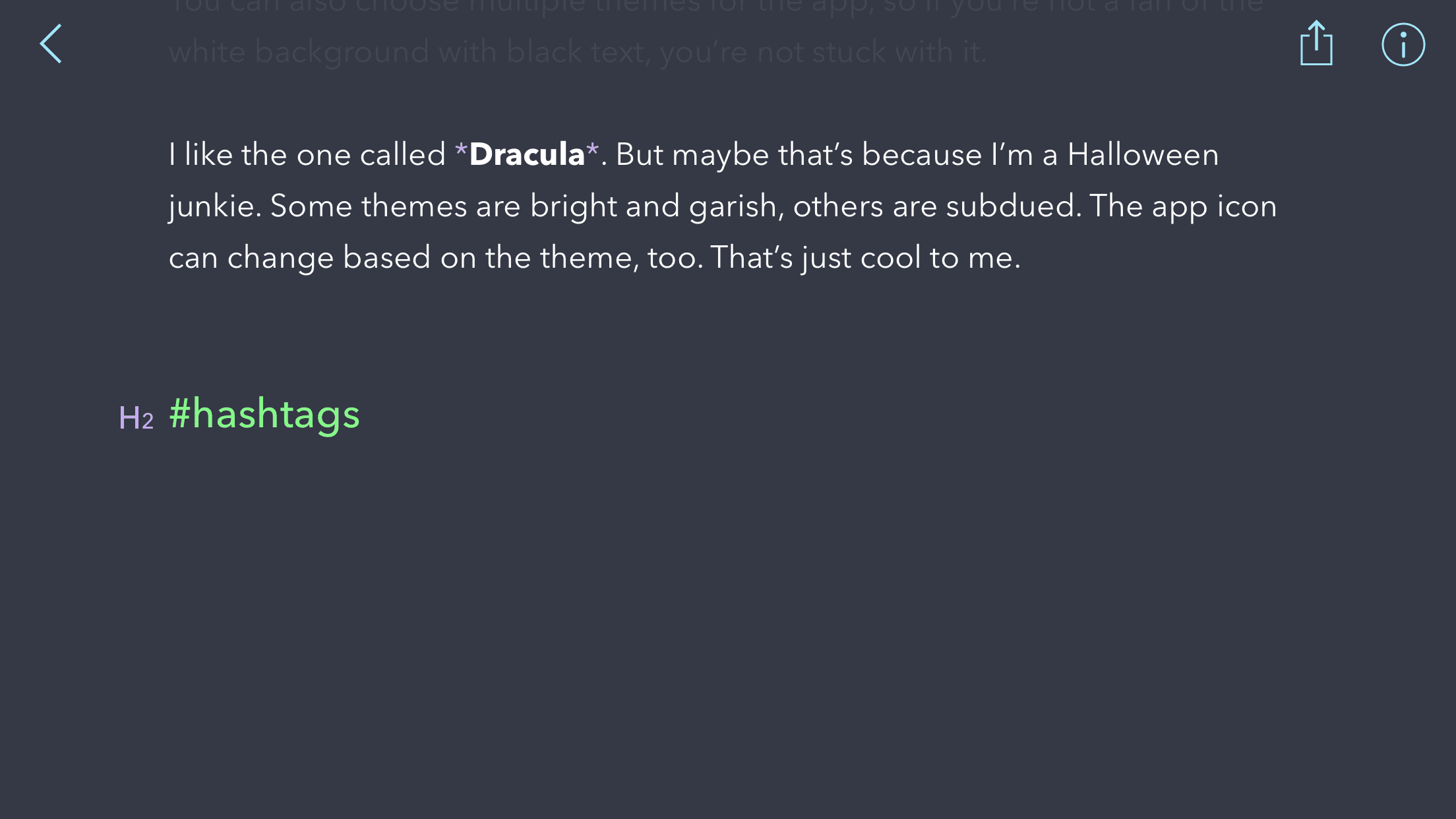1456x819 pixels.
Task: Click the word "maybe" after Dracula
Action: tap(720, 155)
